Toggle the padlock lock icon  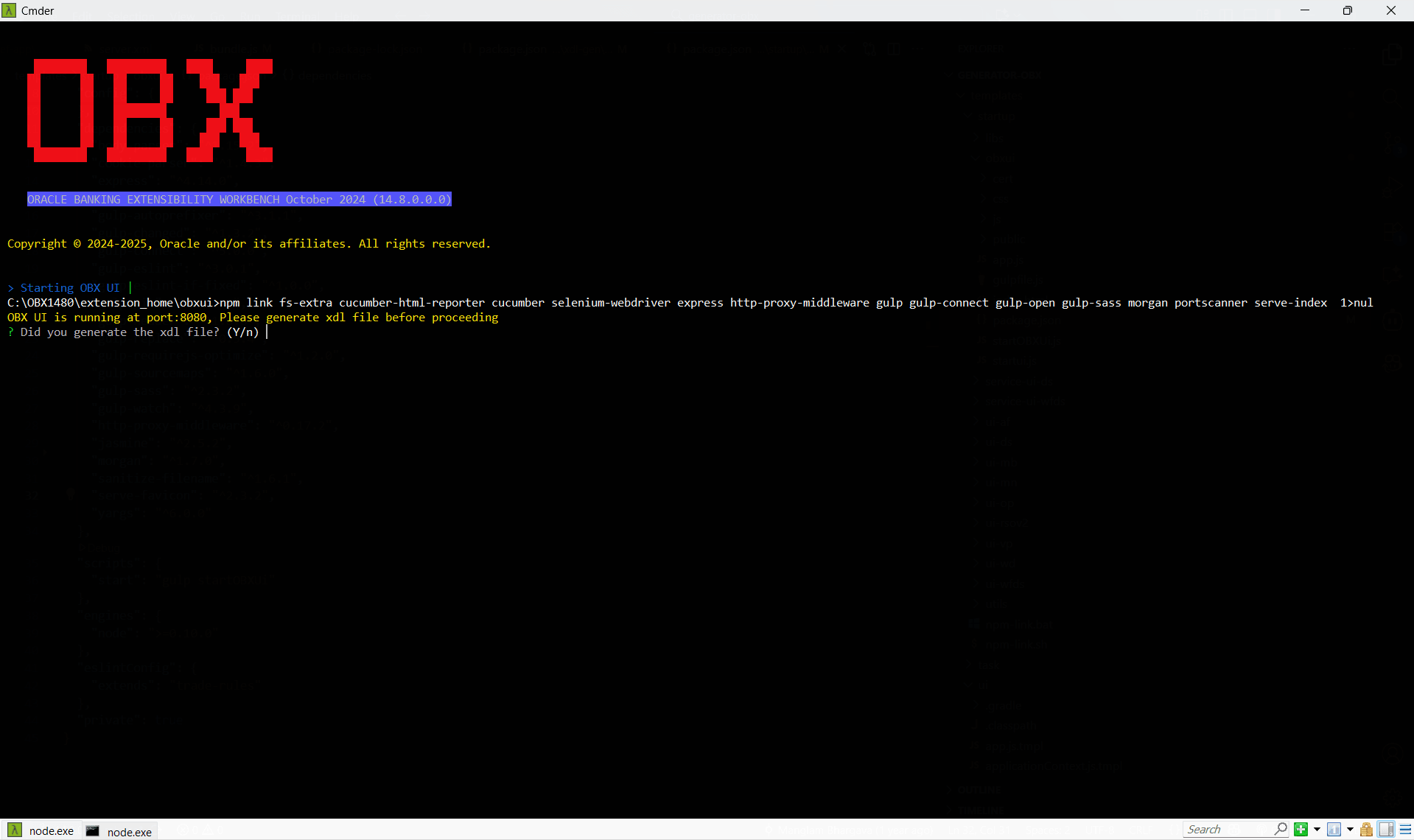1367,830
